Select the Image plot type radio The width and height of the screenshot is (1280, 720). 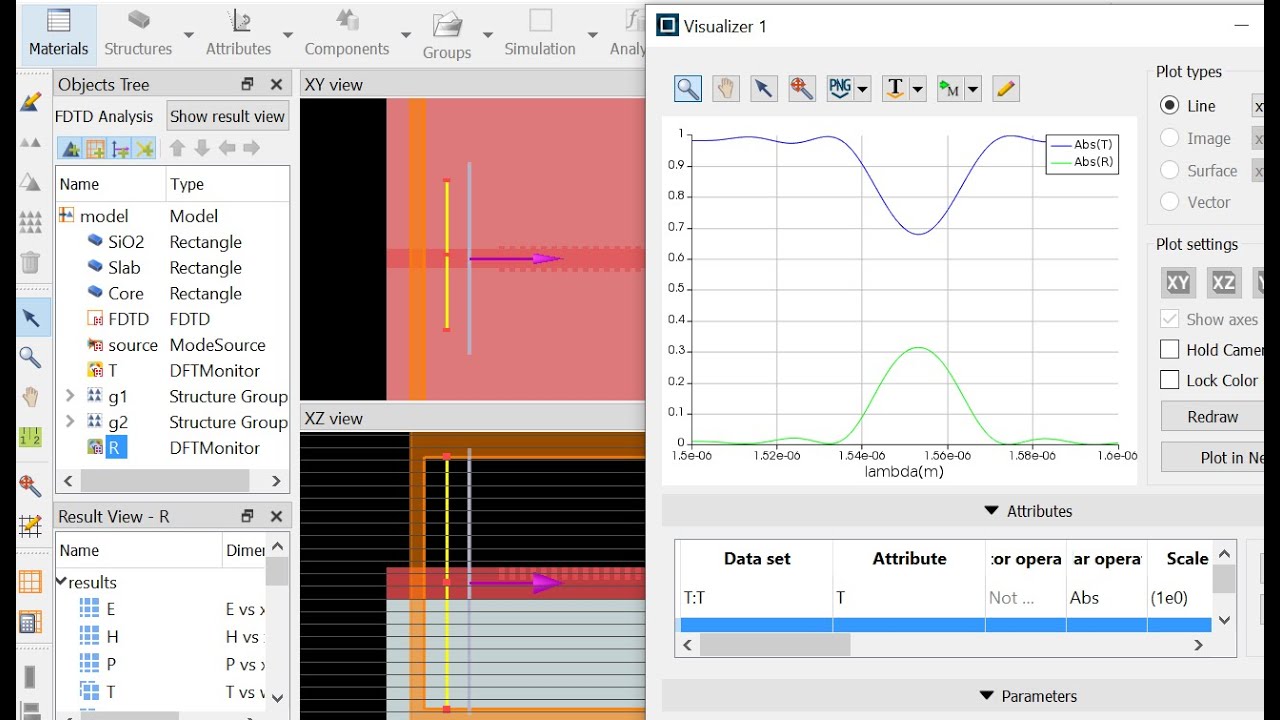pyautogui.click(x=1169, y=138)
